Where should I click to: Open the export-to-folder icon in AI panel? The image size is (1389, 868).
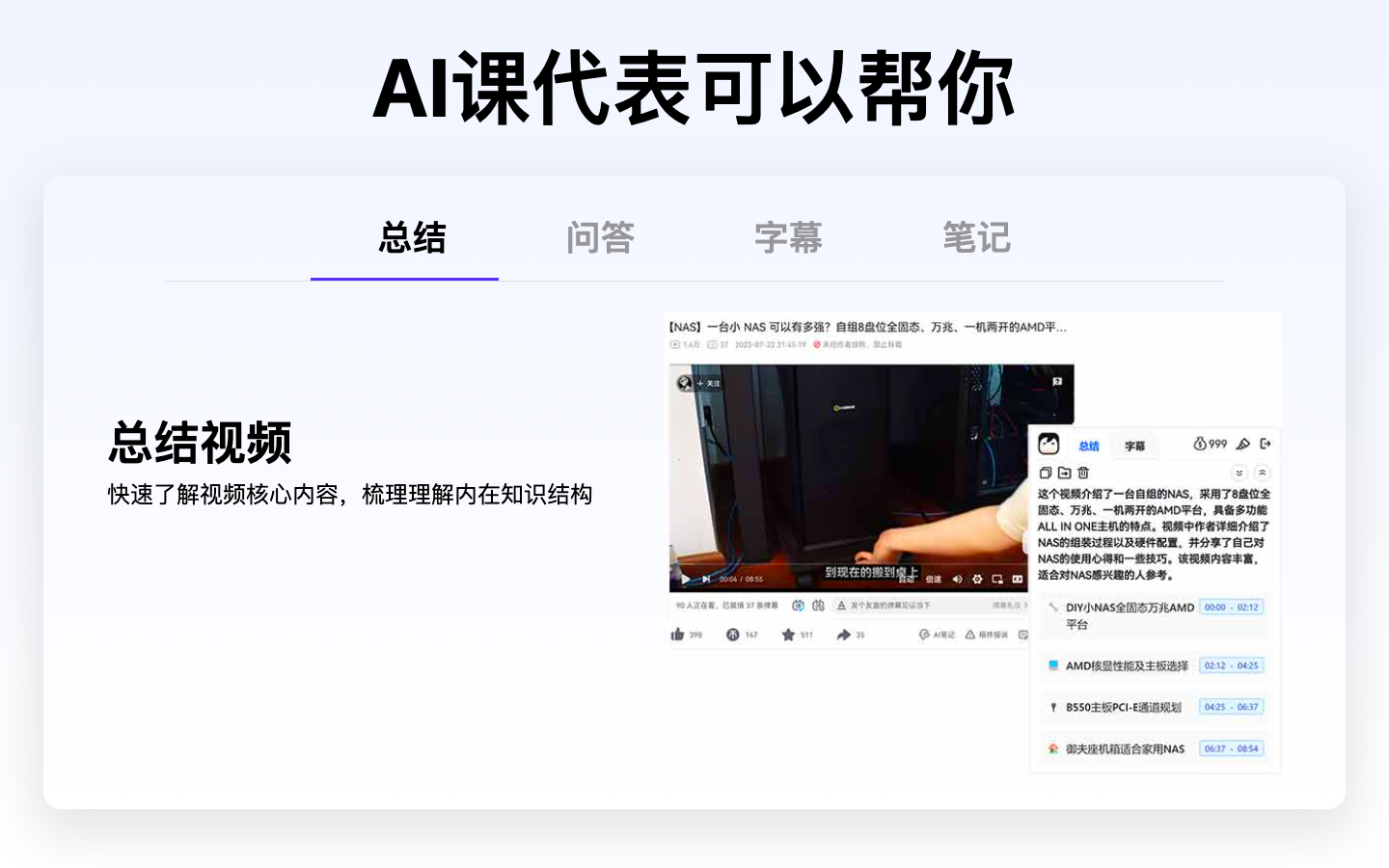point(1063,473)
